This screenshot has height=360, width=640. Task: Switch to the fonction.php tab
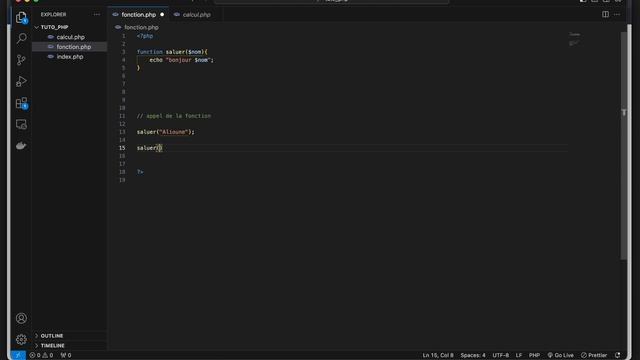[138, 14]
